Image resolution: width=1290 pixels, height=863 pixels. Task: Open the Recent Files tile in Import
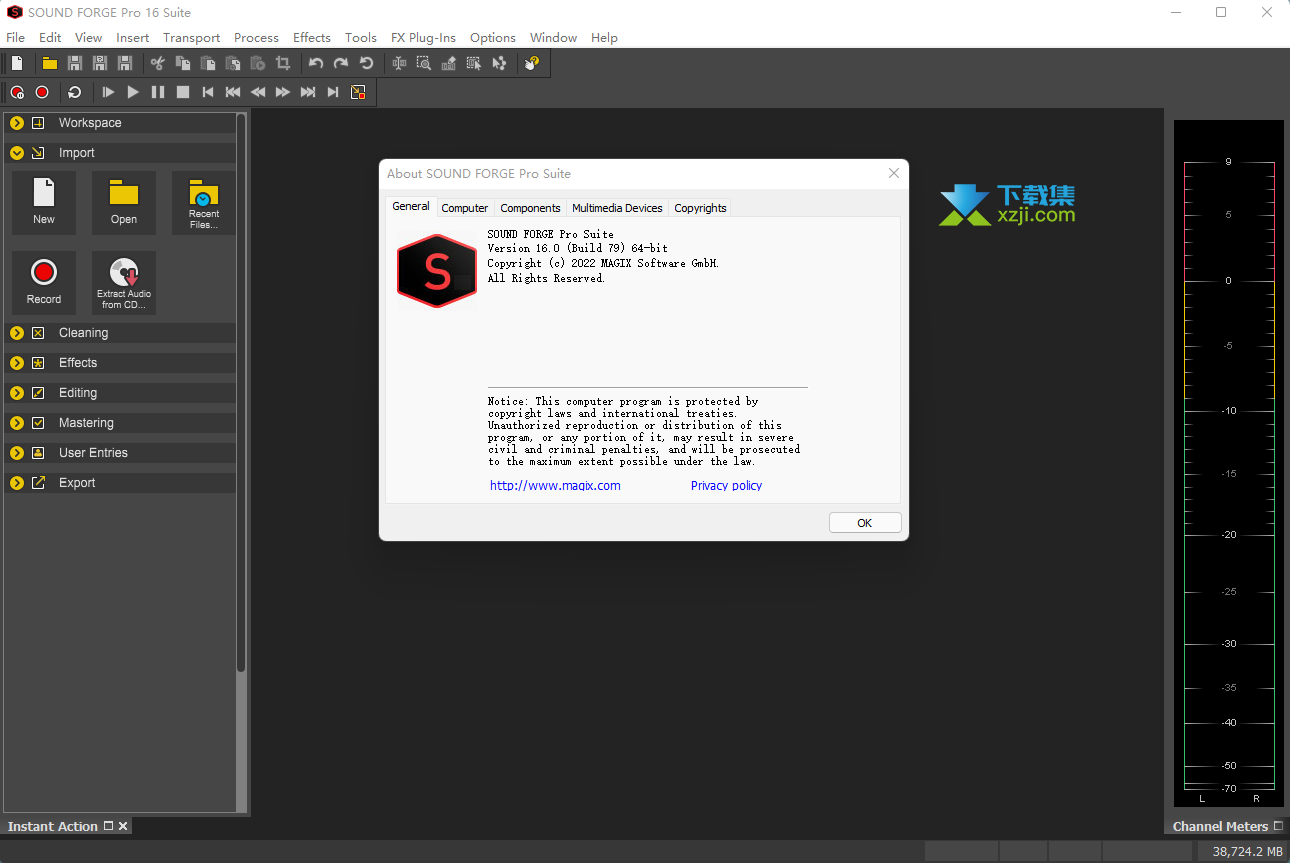203,203
